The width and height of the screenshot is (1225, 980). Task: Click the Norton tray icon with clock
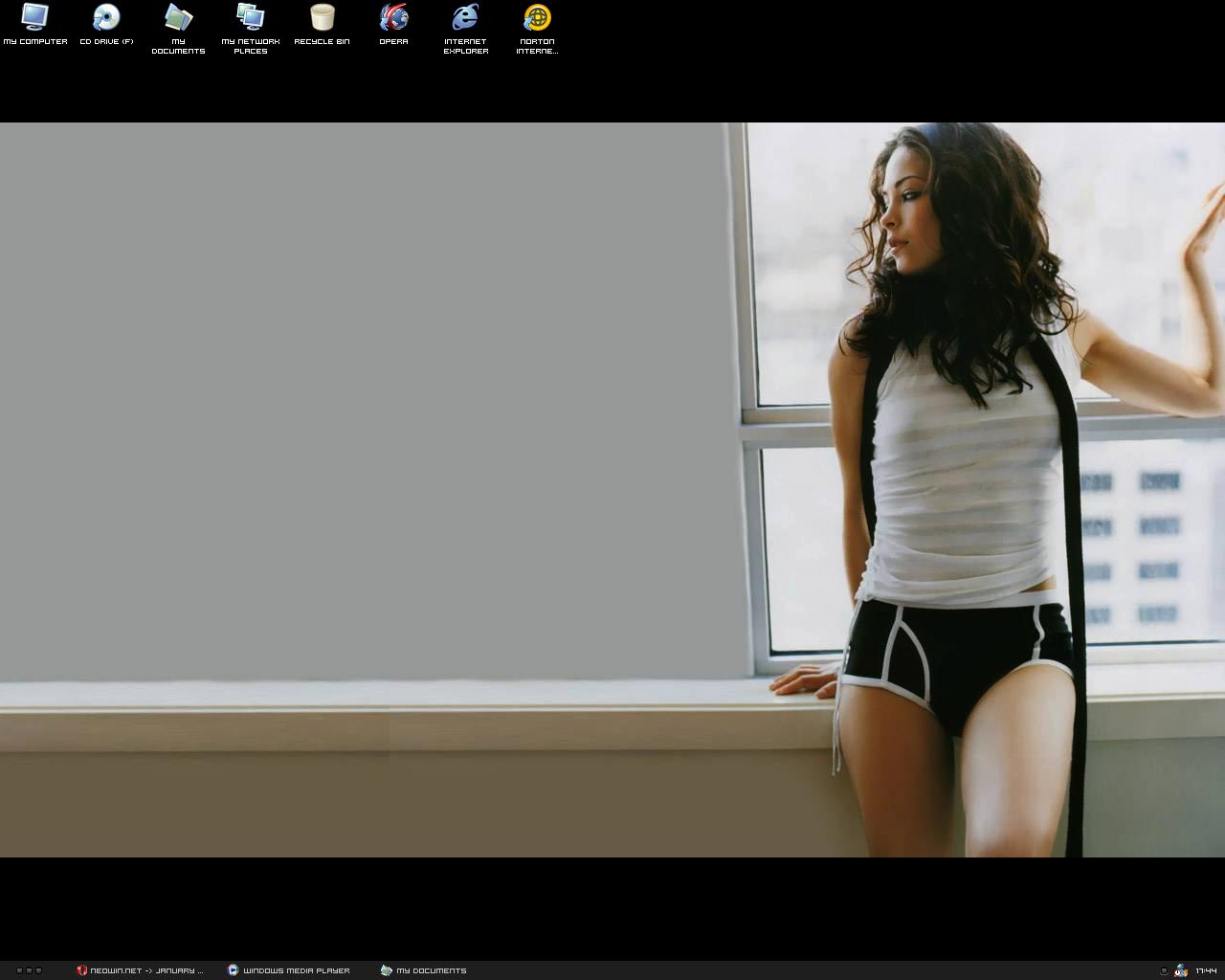pyautogui.click(x=1181, y=970)
